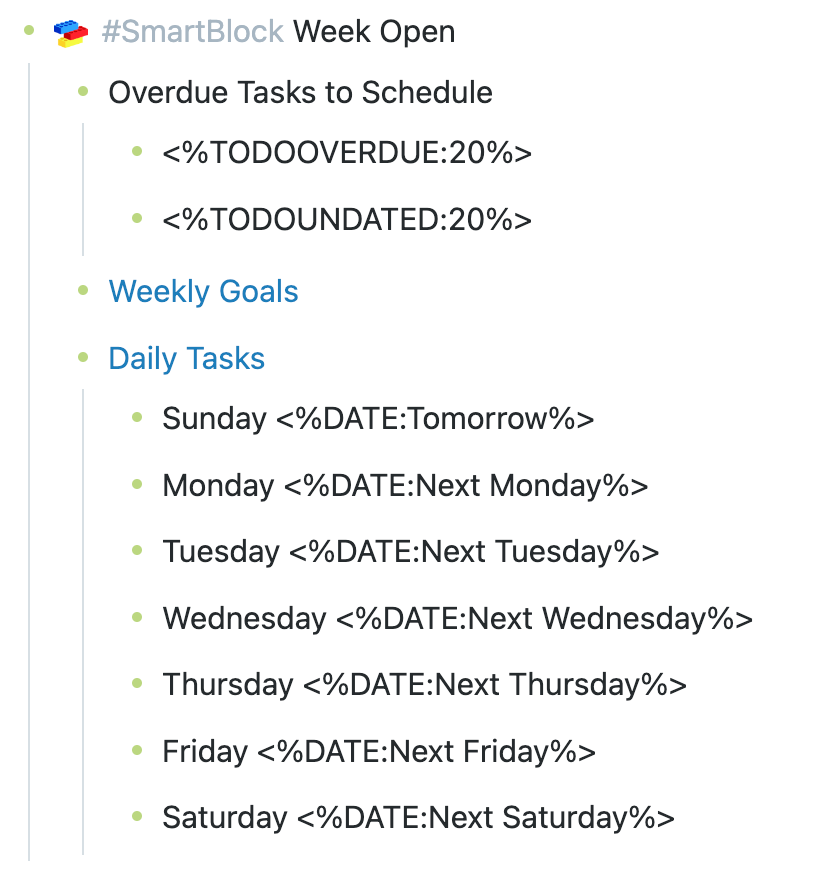The image size is (834, 892).
Task: Click the bullet next to Weekly Goals
Action: tap(83, 292)
